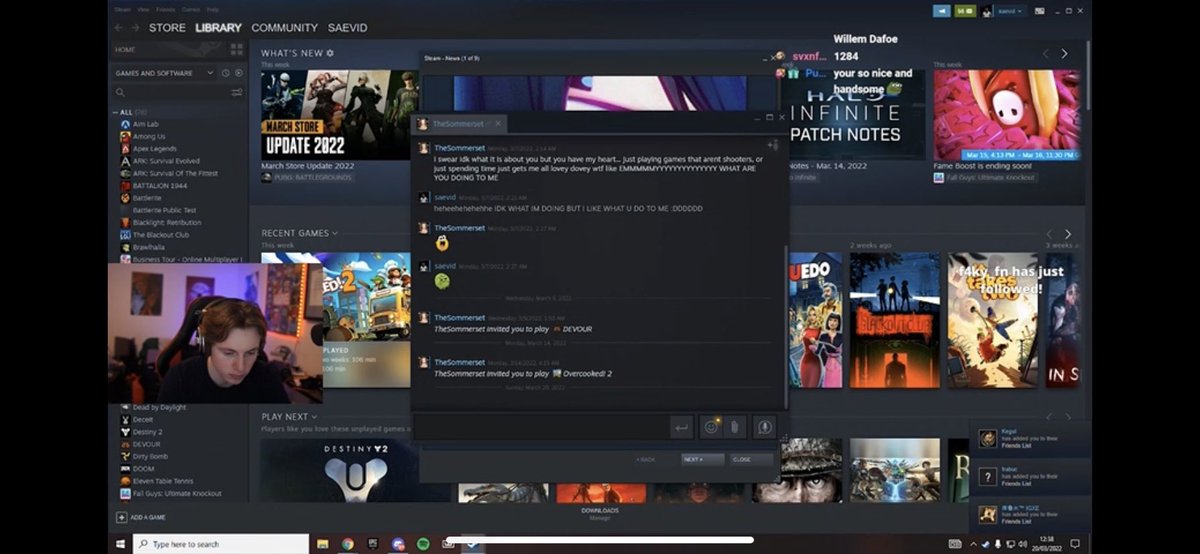1200x554 pixels.
Task: Open the Help menu
Action: [212, 9]
